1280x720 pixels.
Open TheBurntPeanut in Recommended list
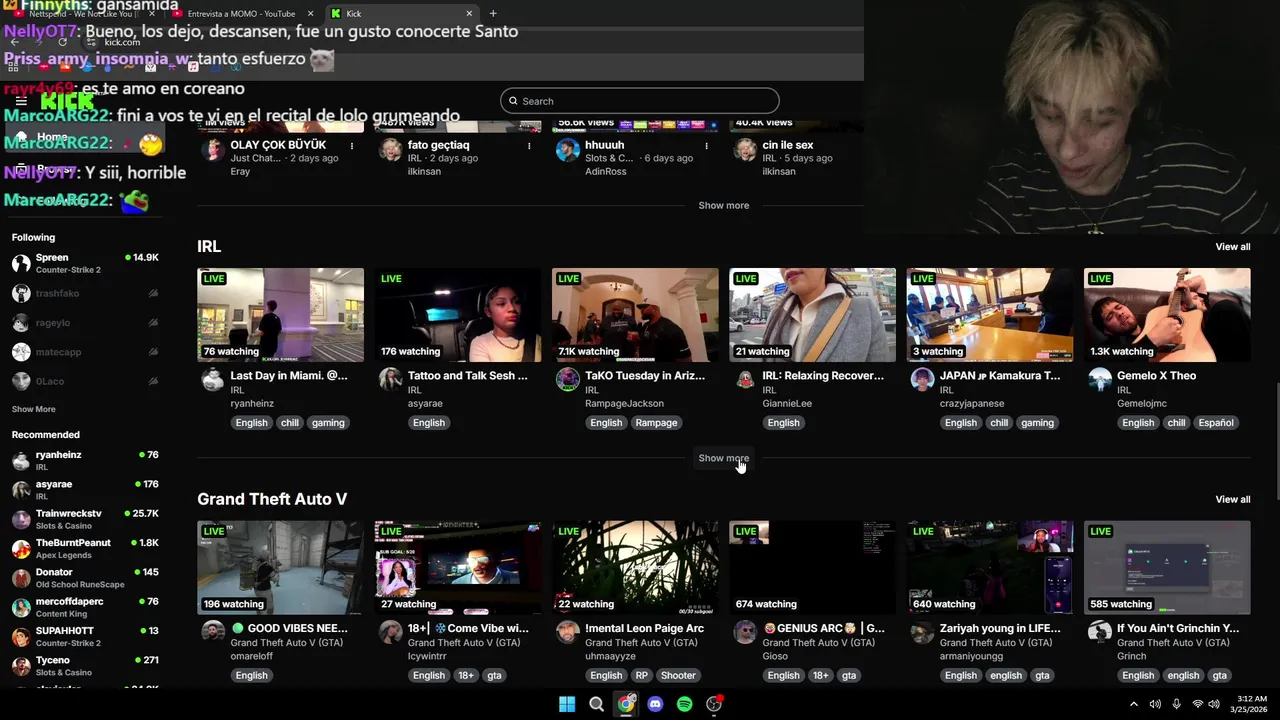[x=85, y=548]
